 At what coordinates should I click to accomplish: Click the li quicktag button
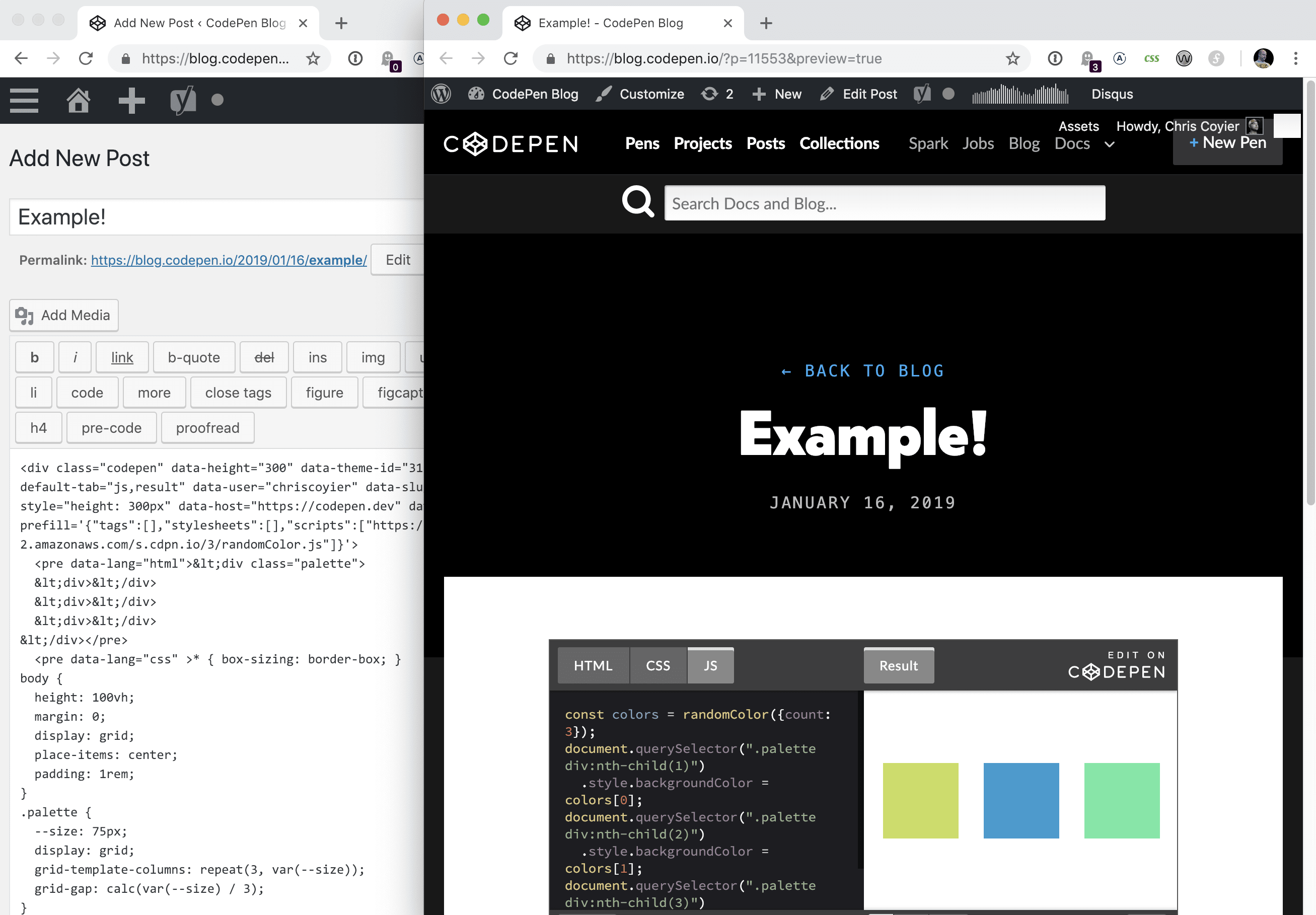pos(33,393)
